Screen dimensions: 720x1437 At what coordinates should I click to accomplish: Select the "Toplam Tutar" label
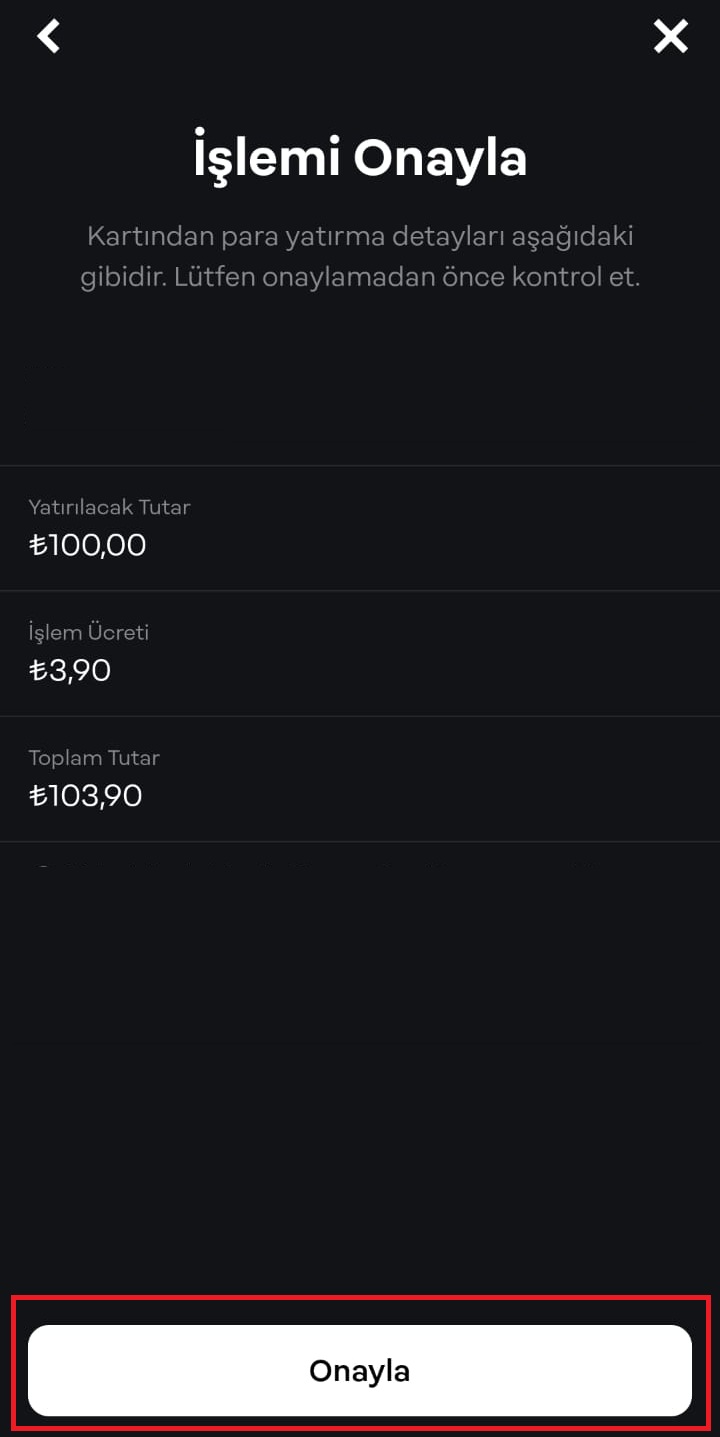point(94,758)
